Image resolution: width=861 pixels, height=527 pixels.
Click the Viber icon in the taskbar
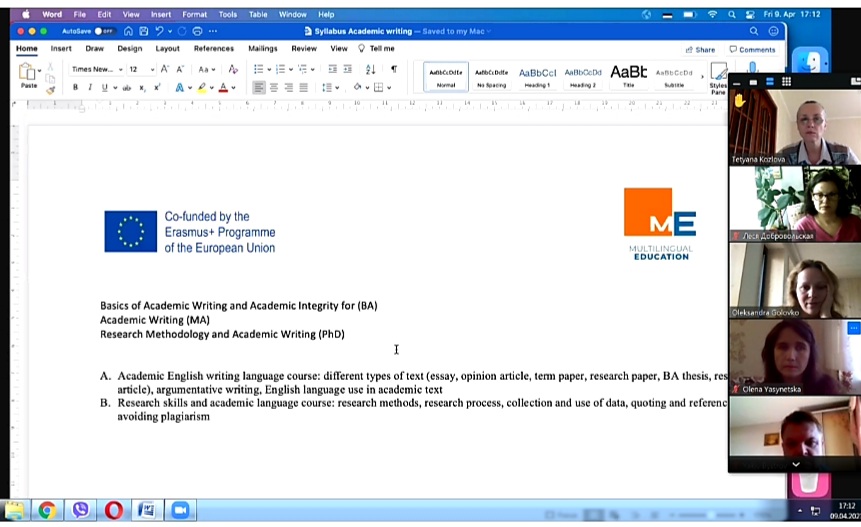(80, 511)
